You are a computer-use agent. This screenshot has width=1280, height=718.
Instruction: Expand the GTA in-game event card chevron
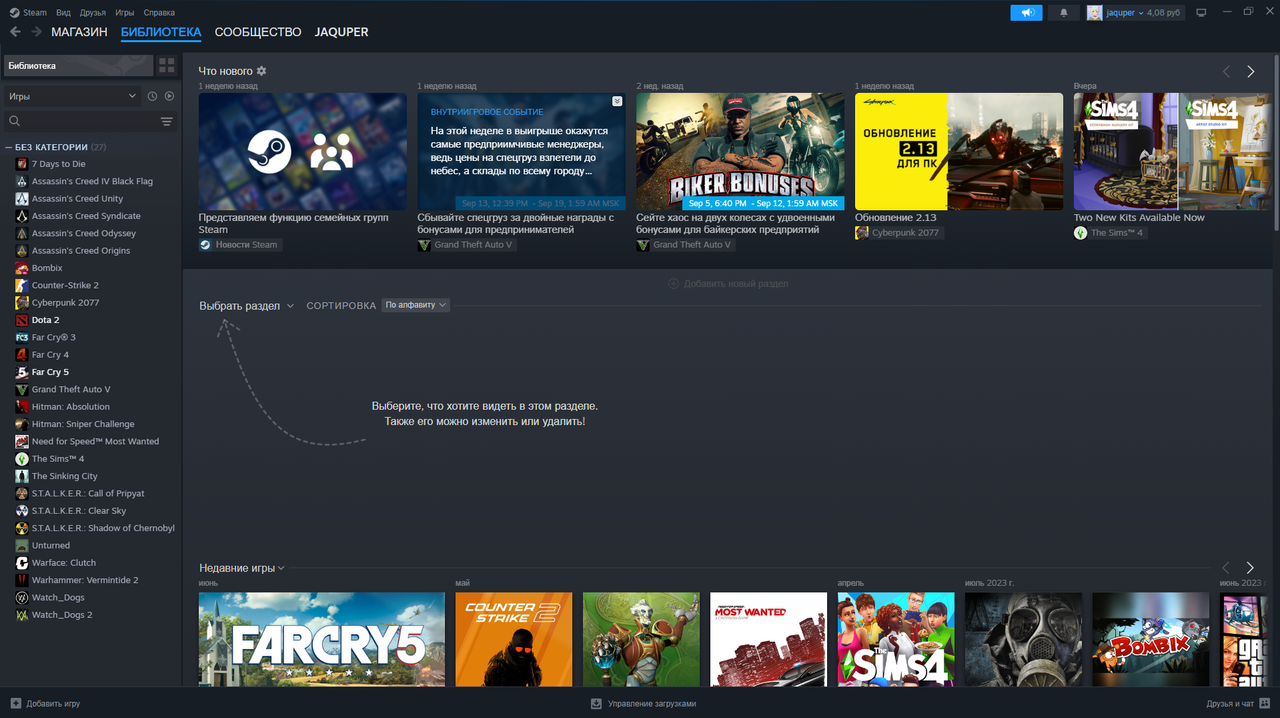pos(617,101)
